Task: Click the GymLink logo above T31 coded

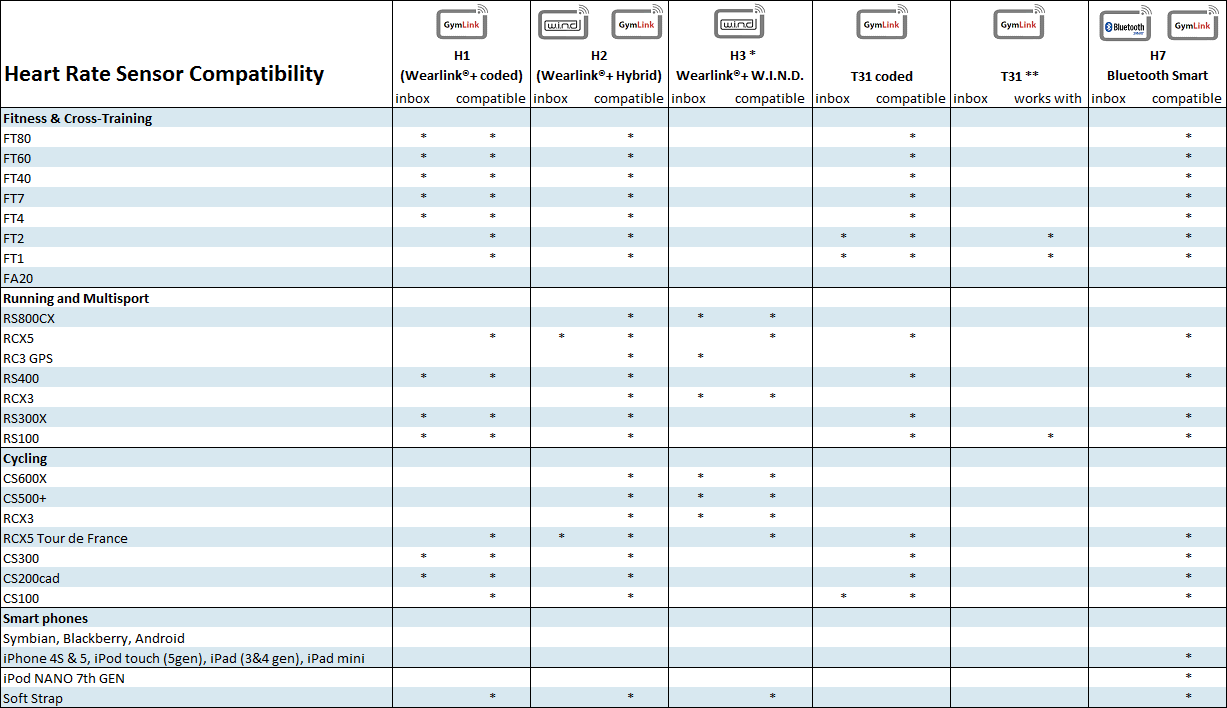Action: 881,23
